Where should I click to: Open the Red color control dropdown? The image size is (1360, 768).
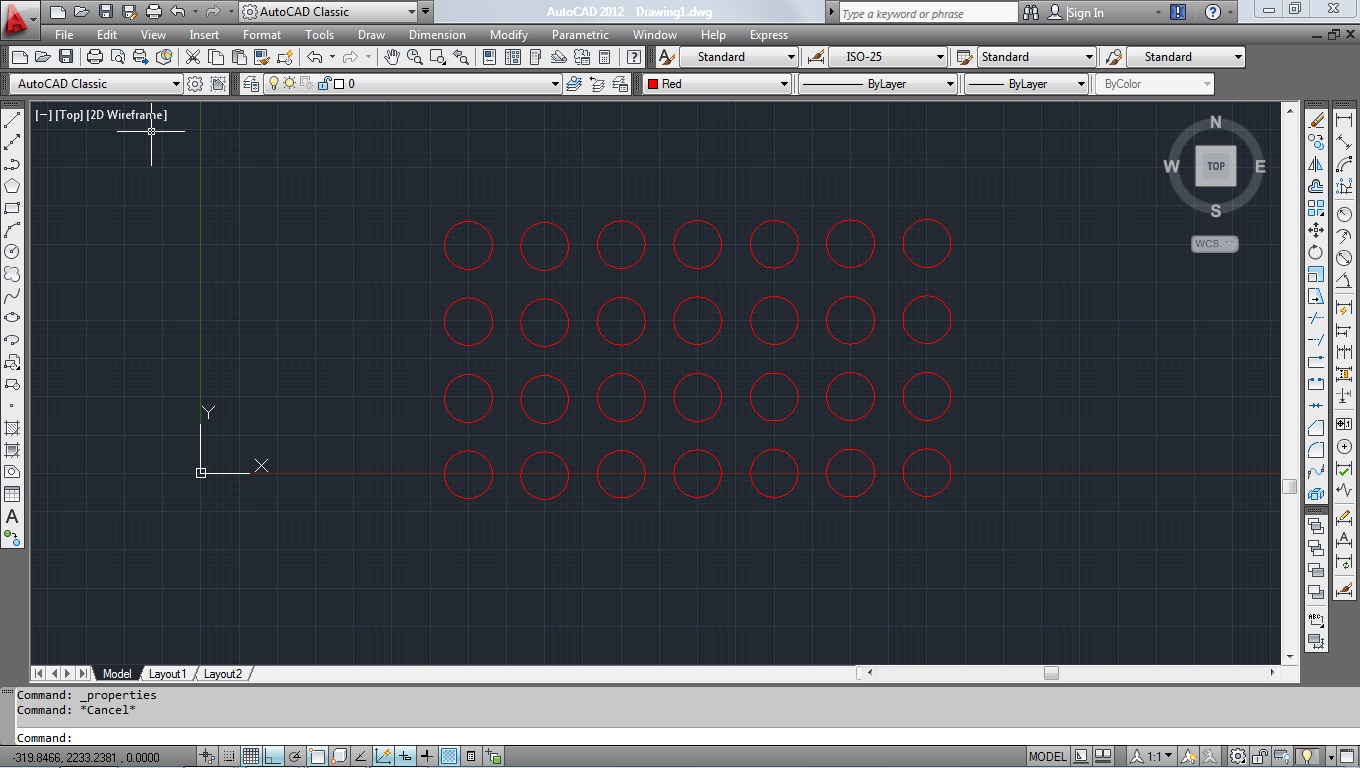point(717,84)
